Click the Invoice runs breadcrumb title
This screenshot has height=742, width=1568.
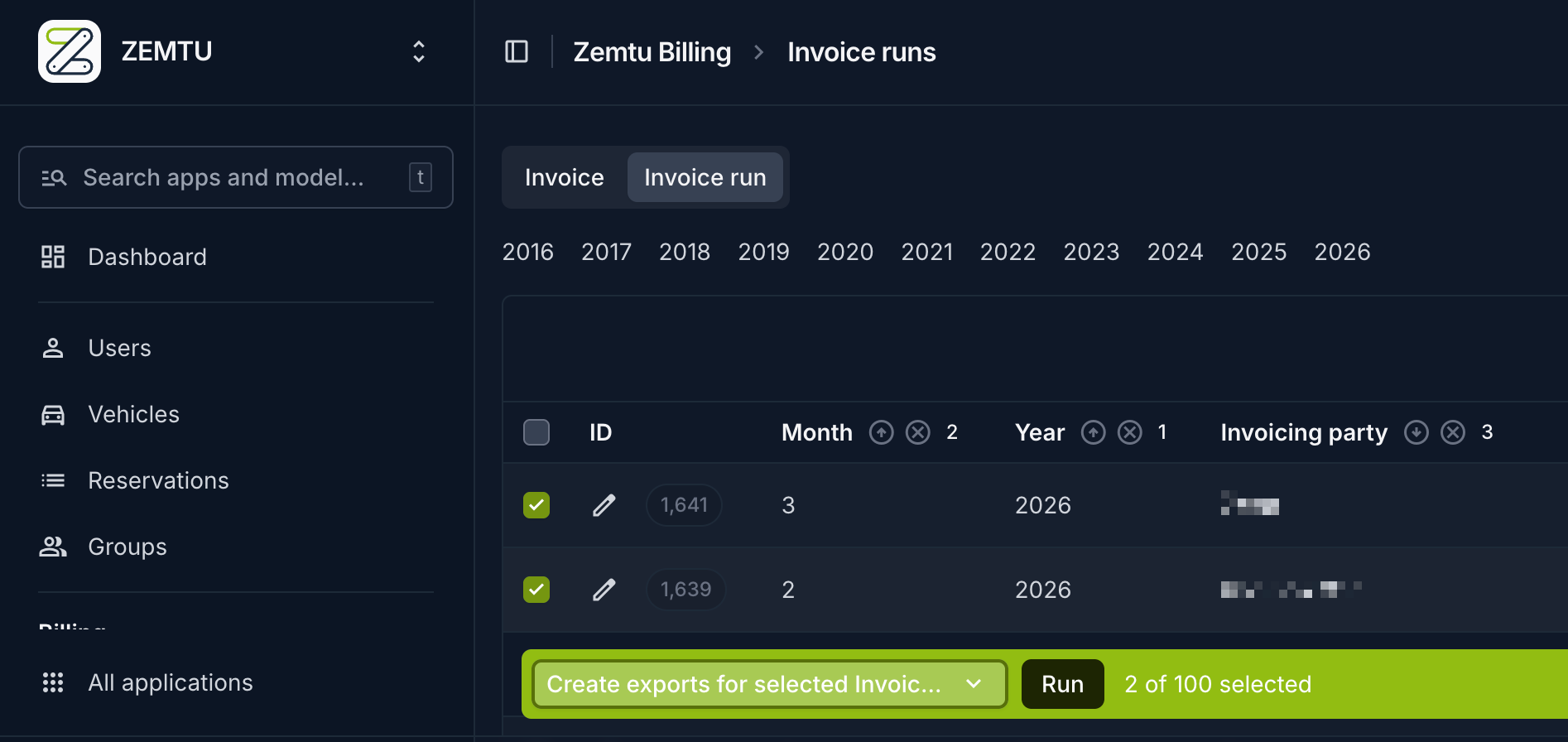[x=862, y=52]
